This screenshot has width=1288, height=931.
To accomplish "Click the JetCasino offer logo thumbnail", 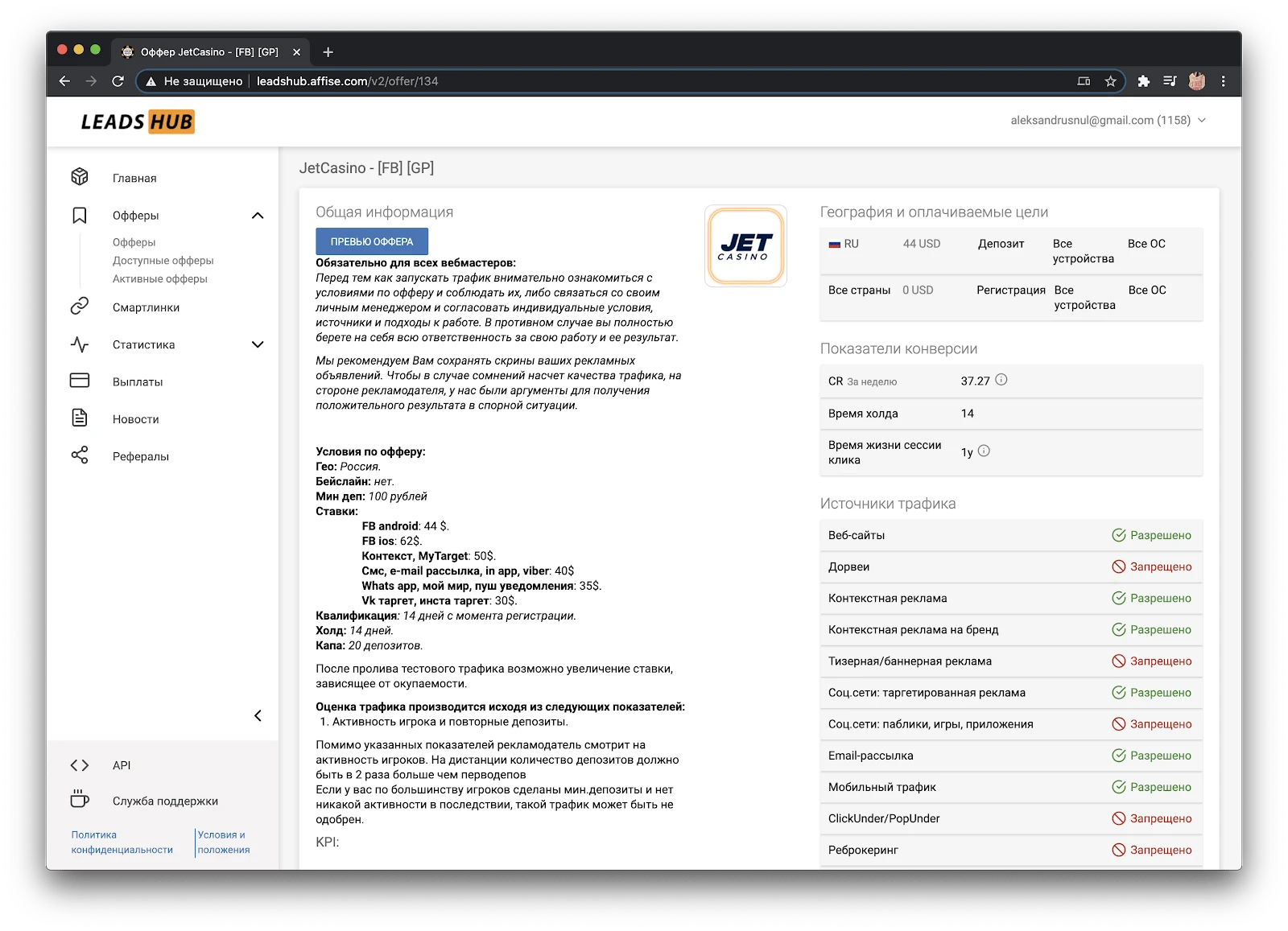I will coord(745,245).
